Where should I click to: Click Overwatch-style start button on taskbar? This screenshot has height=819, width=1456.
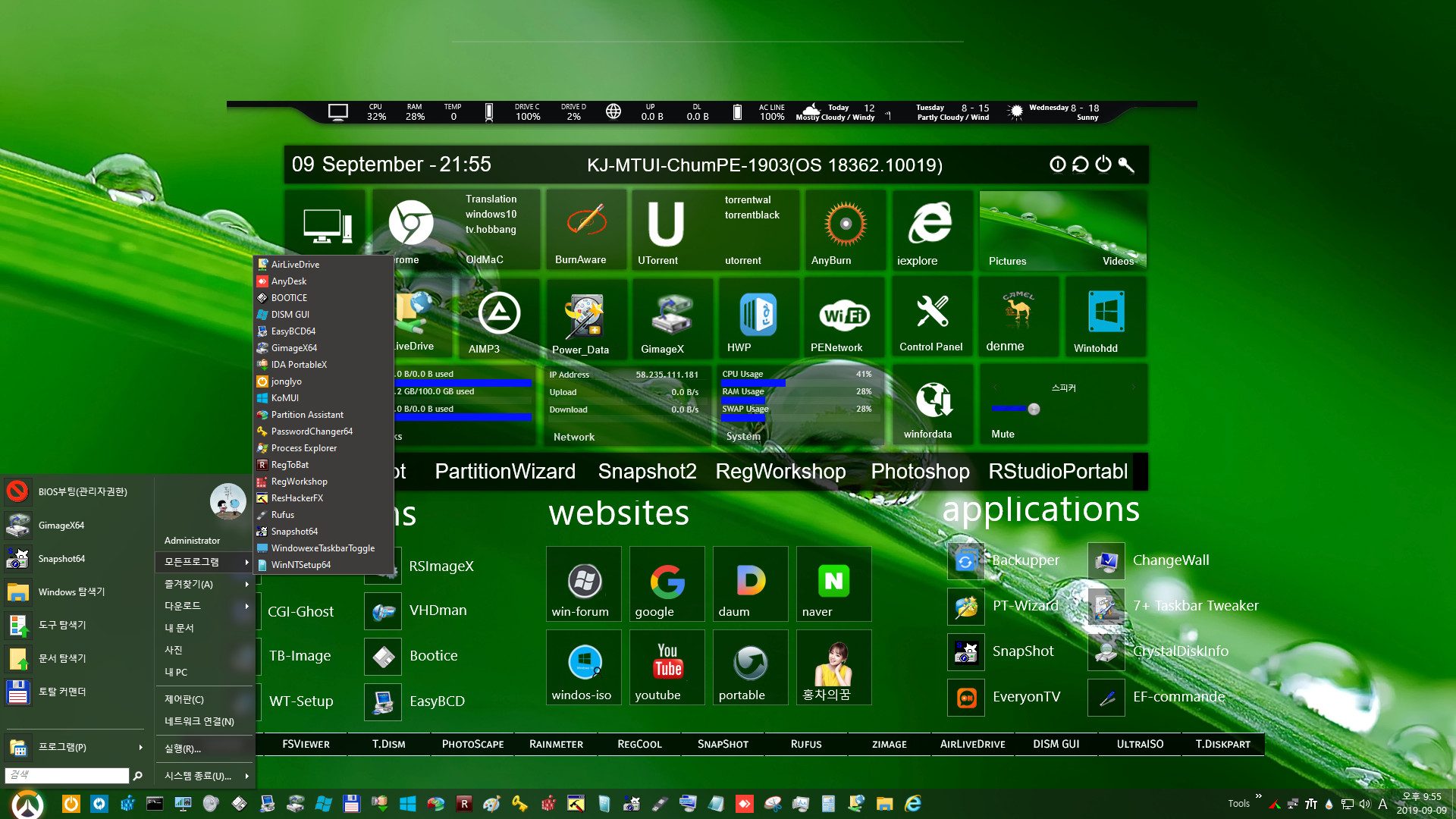[x=28, y=804]
